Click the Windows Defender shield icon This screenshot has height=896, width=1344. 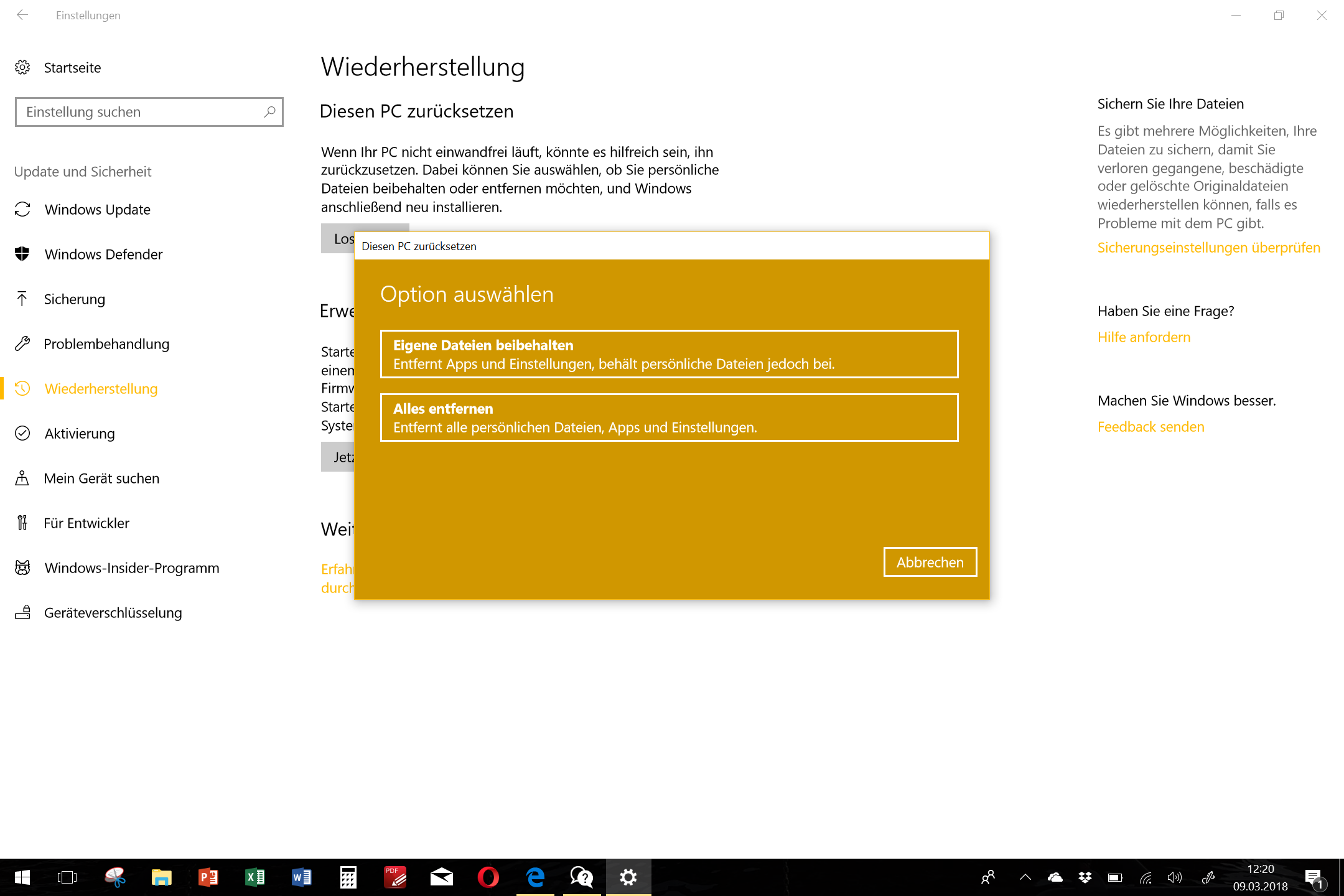22,254
